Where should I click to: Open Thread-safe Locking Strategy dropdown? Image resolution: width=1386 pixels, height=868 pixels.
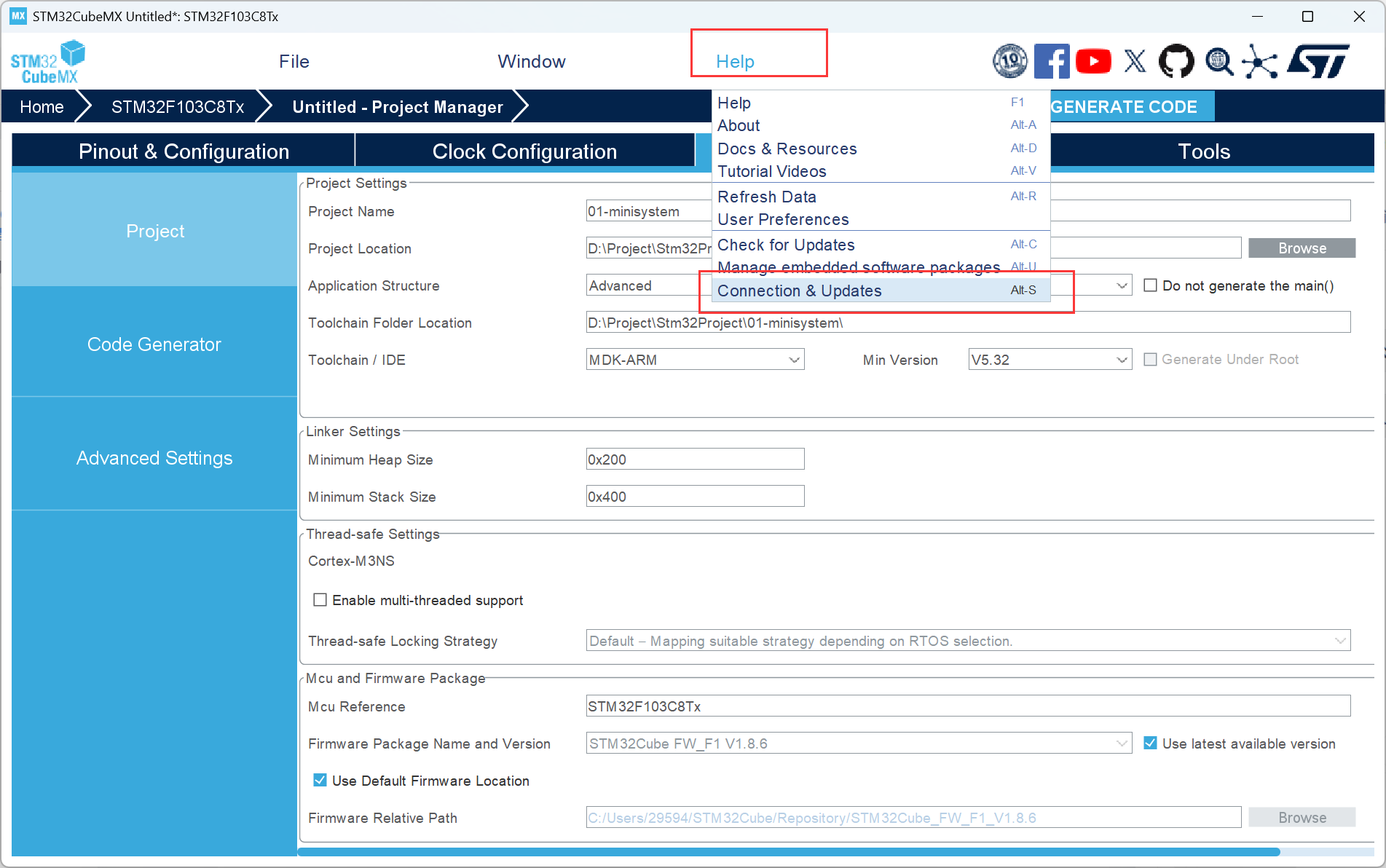[x=969, y=641]
